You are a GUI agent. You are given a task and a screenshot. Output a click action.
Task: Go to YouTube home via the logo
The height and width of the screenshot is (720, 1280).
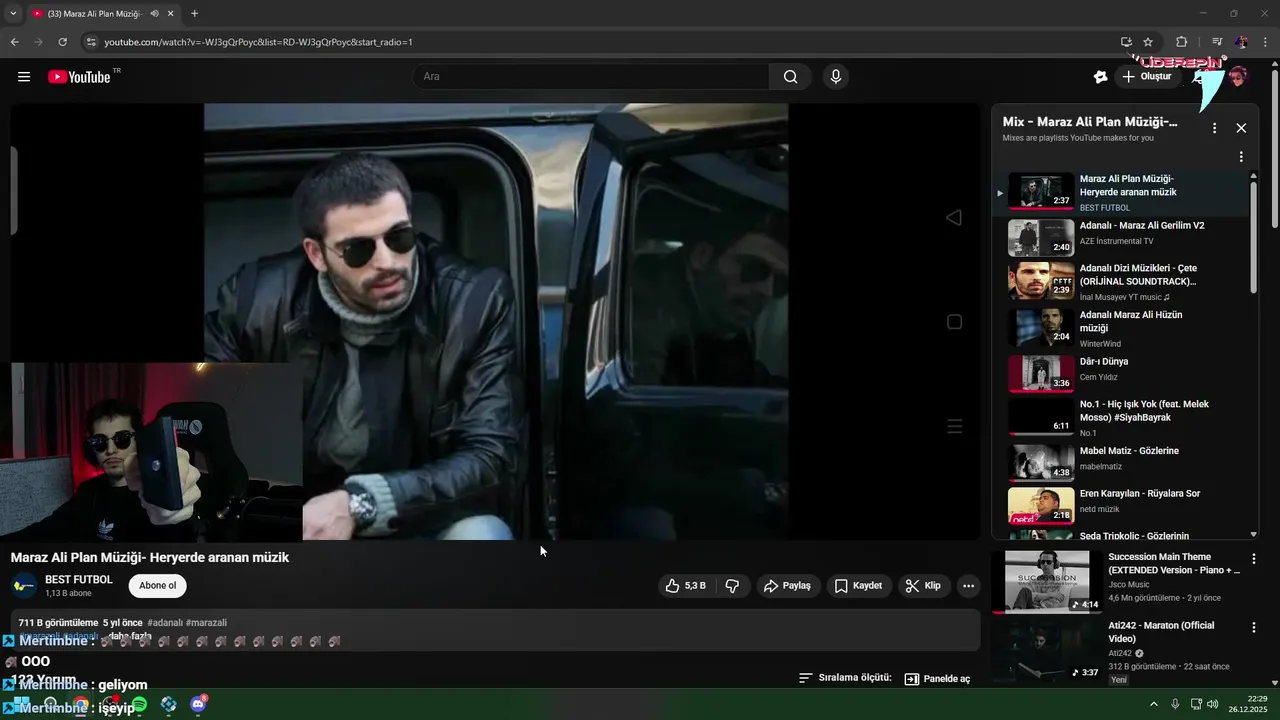coord(79,77)
